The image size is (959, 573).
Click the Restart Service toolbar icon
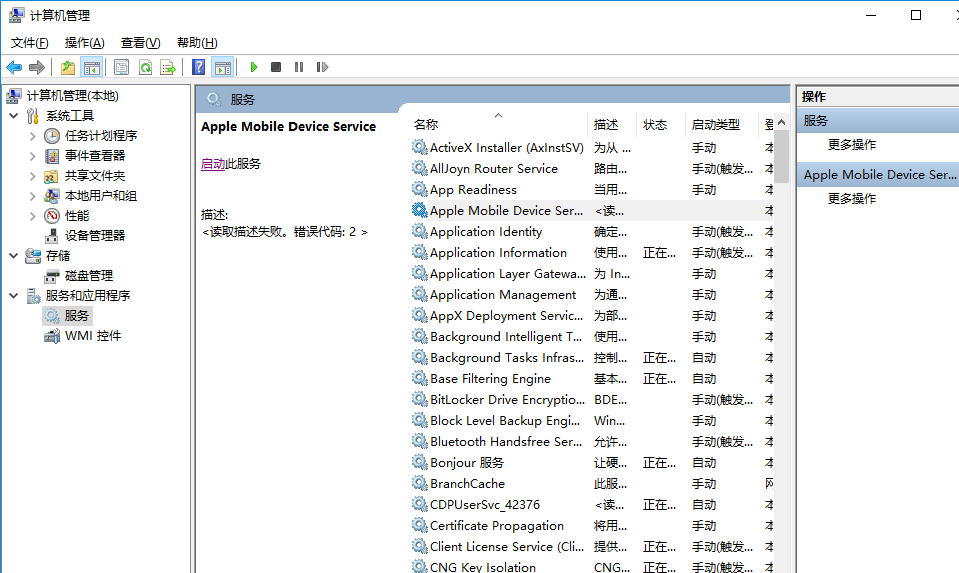pyautogui.click(x=322, y=67)
